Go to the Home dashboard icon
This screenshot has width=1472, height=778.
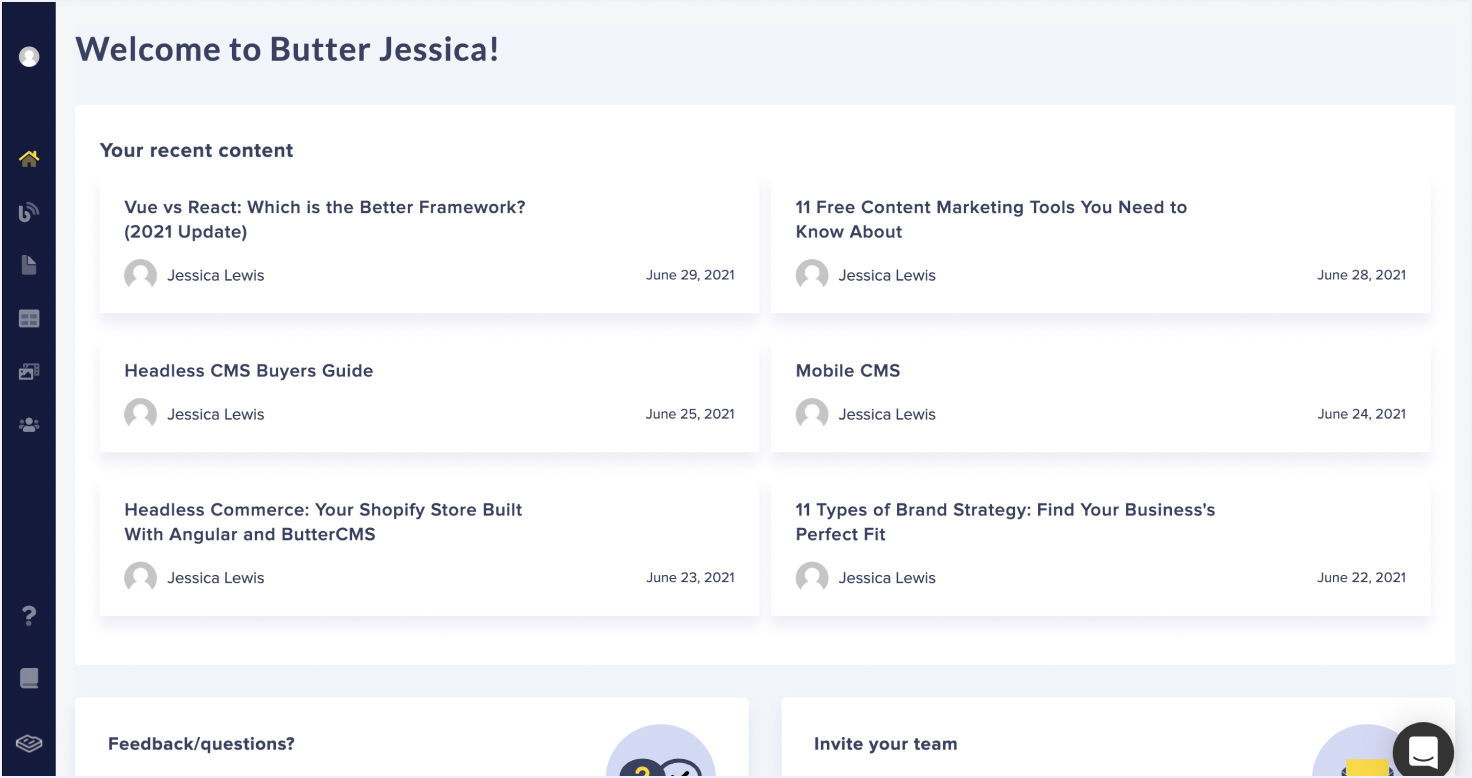(29, 158)
